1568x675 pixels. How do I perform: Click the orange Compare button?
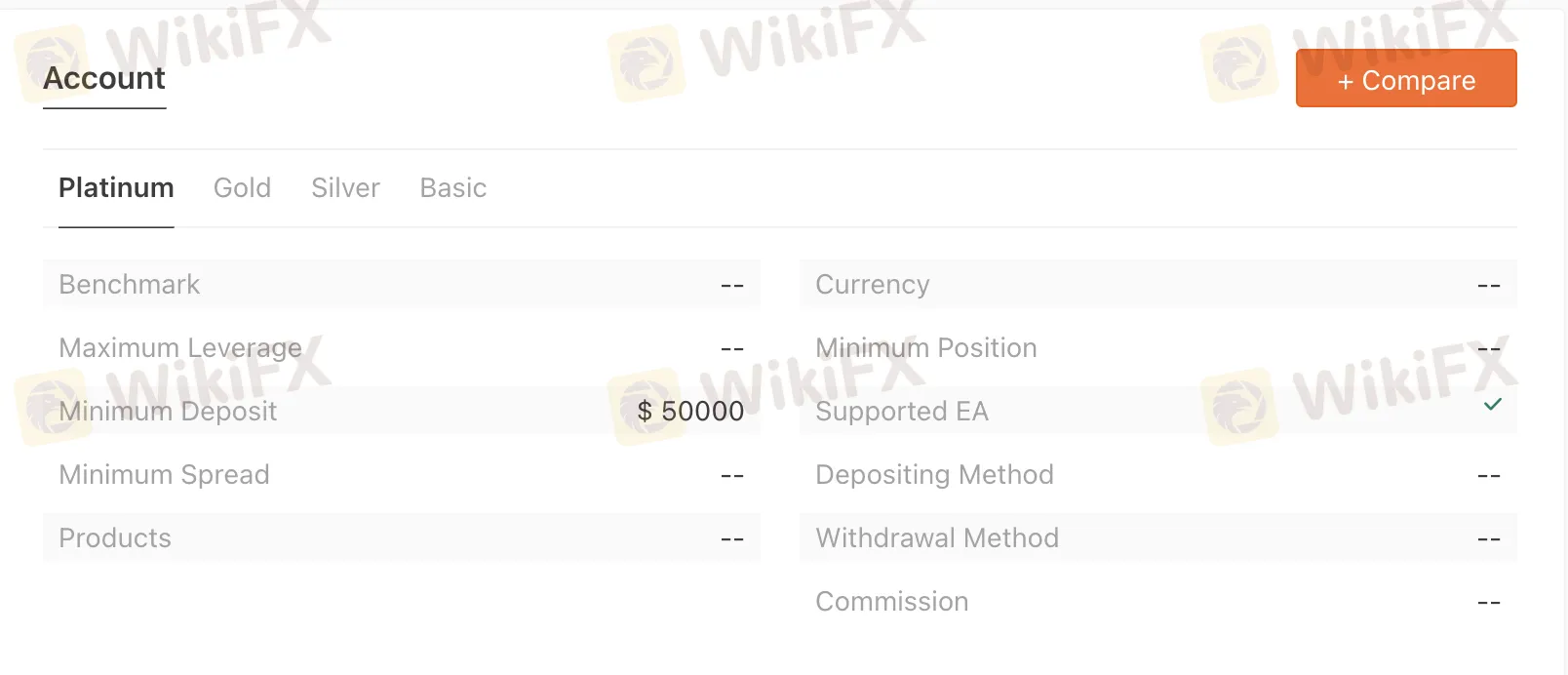point(1405,79)
